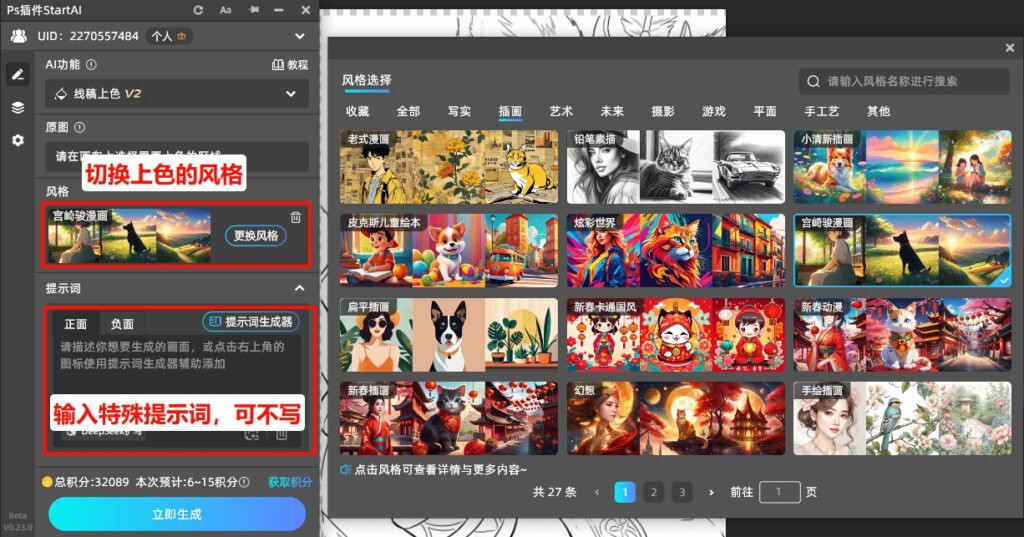Image resolution: width=1024 pixels, height=537 pixels.
Task: Choose 宫崎骏漫画 style in the dialog grid
Action: (x=903, y=250)
